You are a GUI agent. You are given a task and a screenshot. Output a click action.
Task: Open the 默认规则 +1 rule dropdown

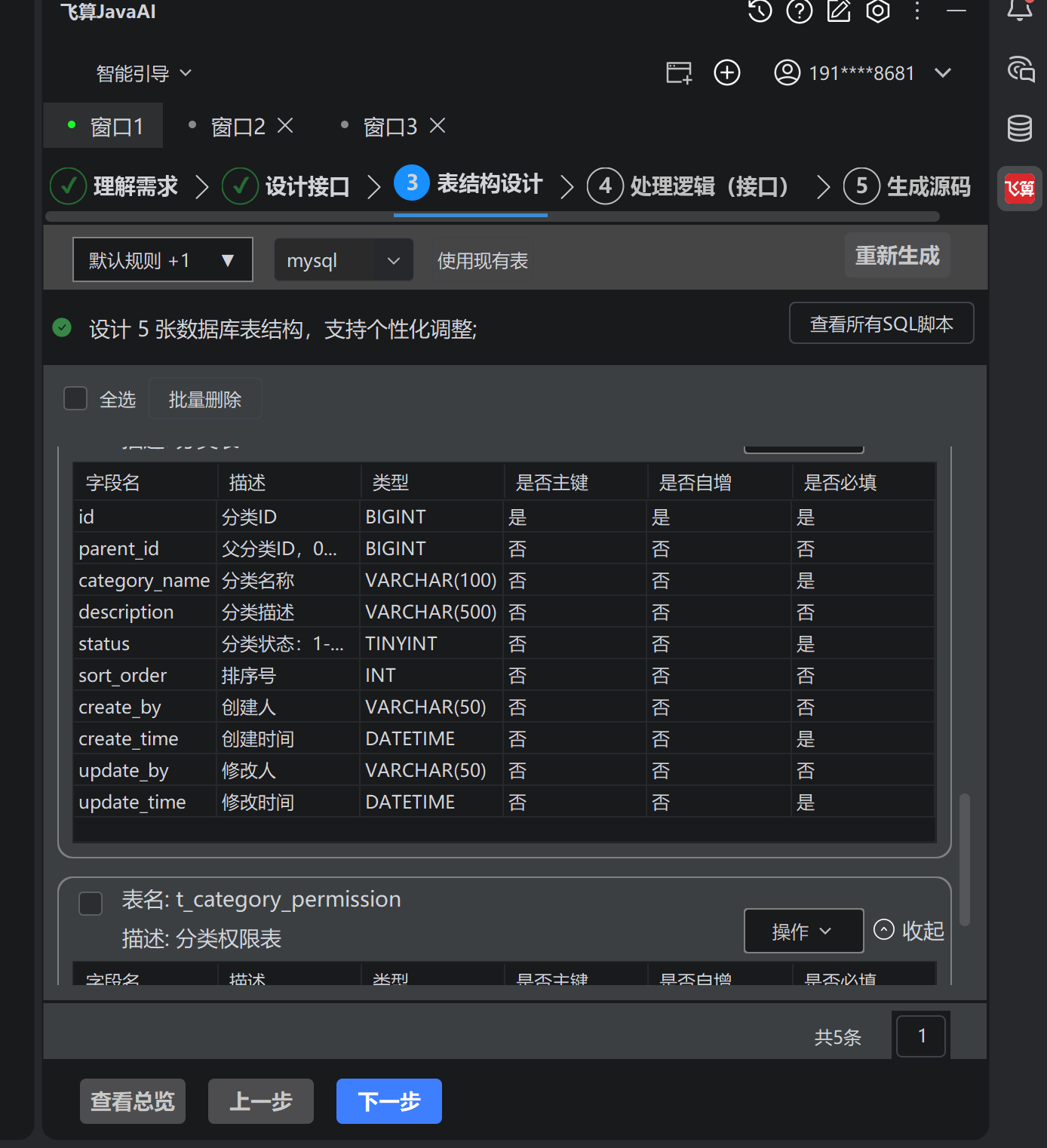(x=163, y=260)
